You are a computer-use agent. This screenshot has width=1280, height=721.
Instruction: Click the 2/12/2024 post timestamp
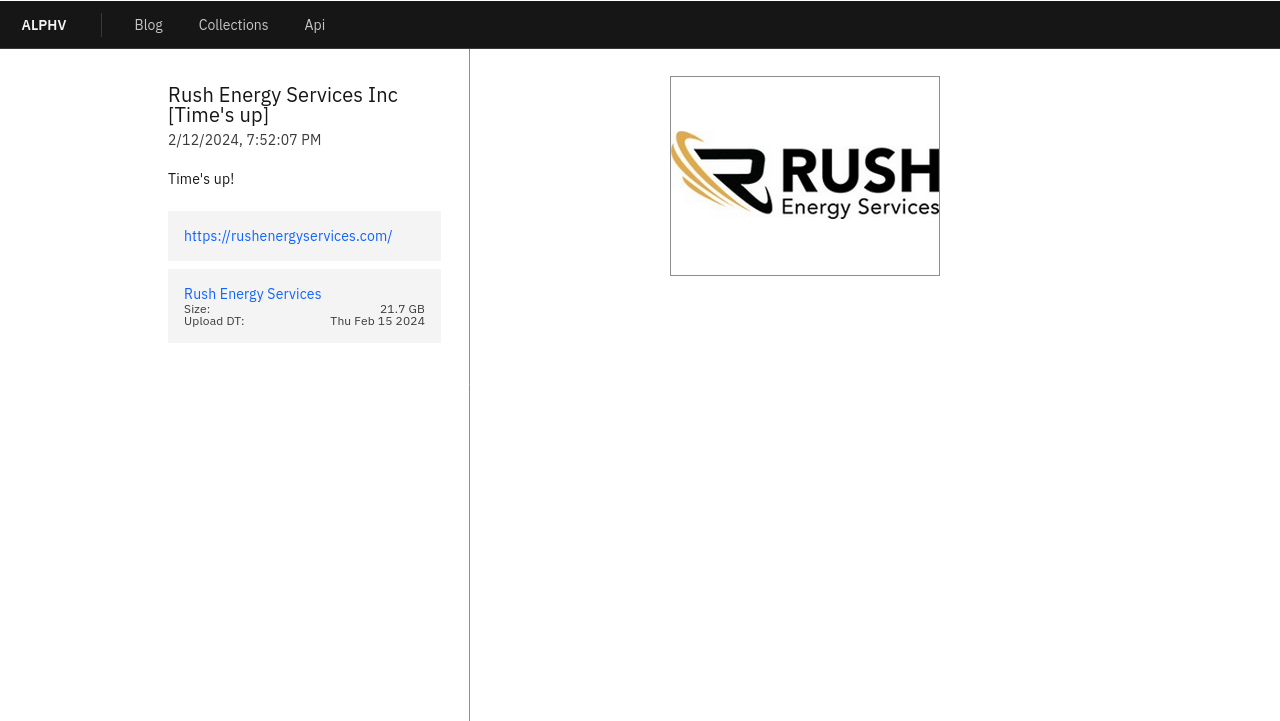[244, 140]
